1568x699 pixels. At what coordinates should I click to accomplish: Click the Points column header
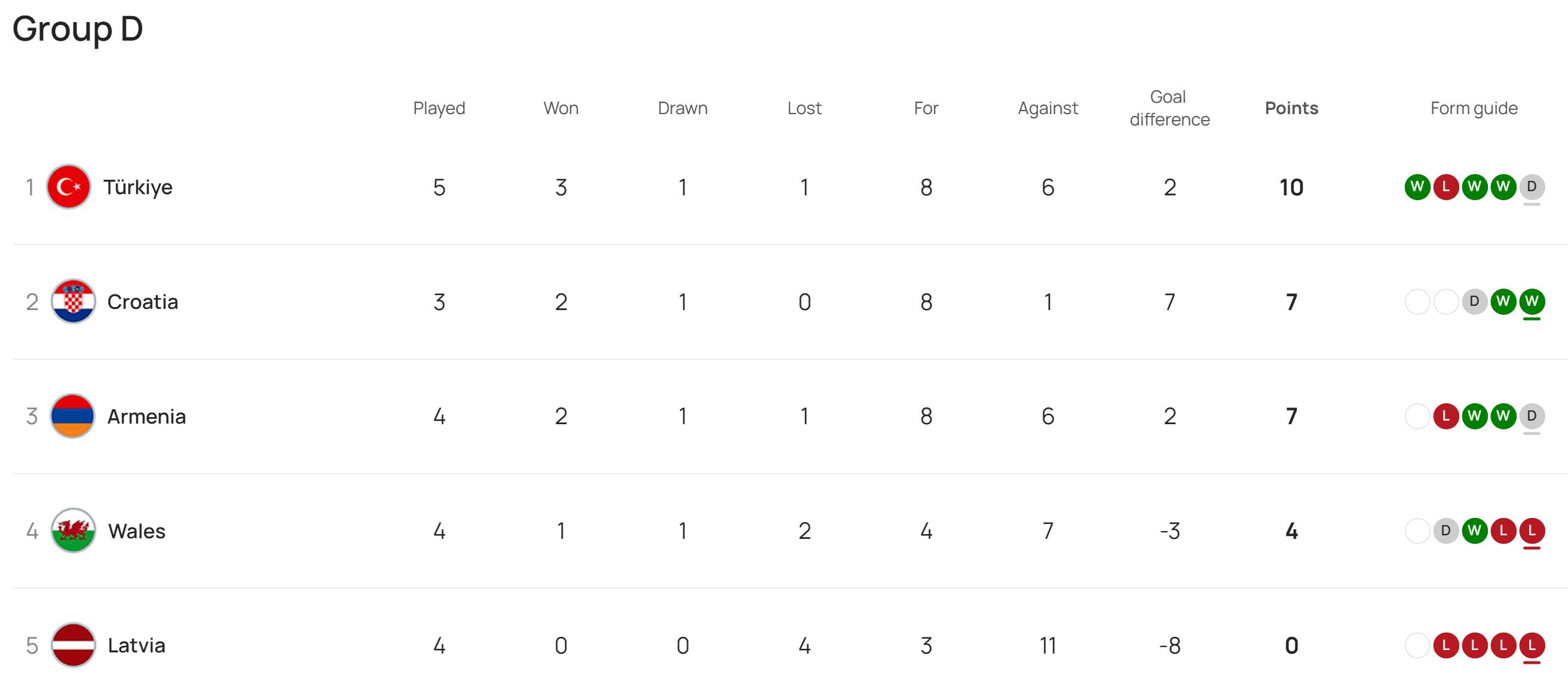1291,108
